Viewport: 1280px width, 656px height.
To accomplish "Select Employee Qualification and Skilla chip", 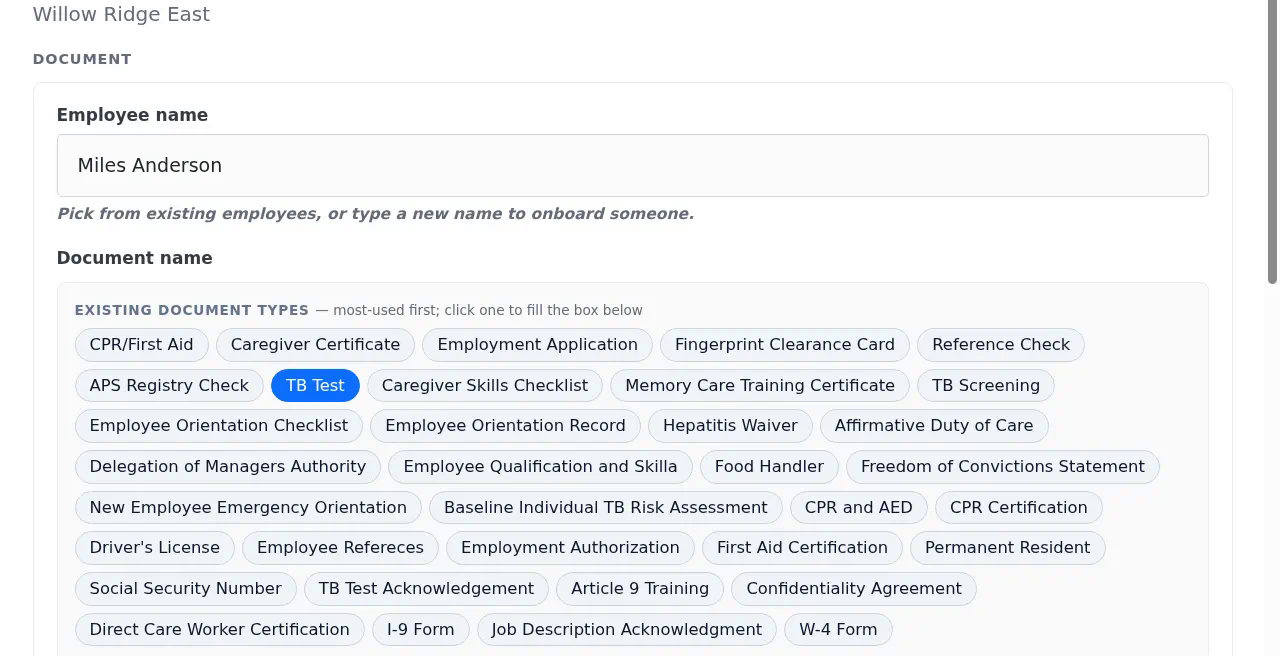I will tap(540, 466).
